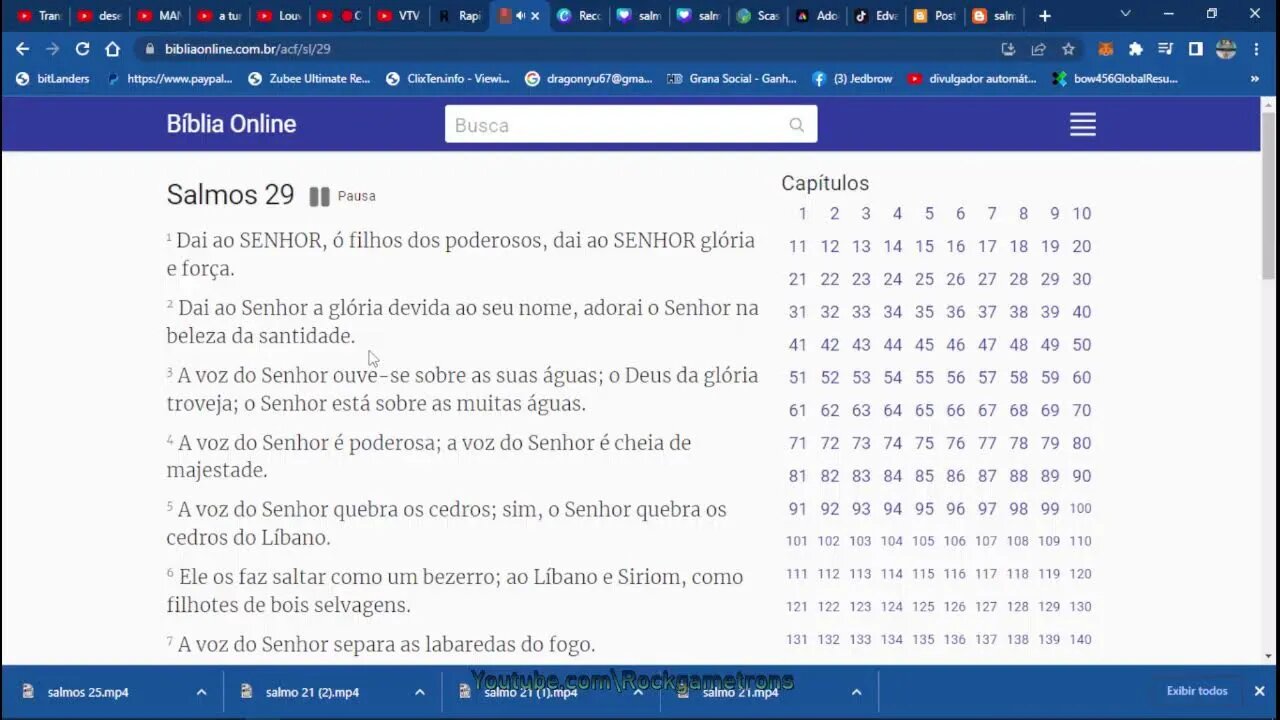The width and height of the screenshot is (1280, 720).
Task: Go forward with browser forward arrow
Action: coord(52,49)
